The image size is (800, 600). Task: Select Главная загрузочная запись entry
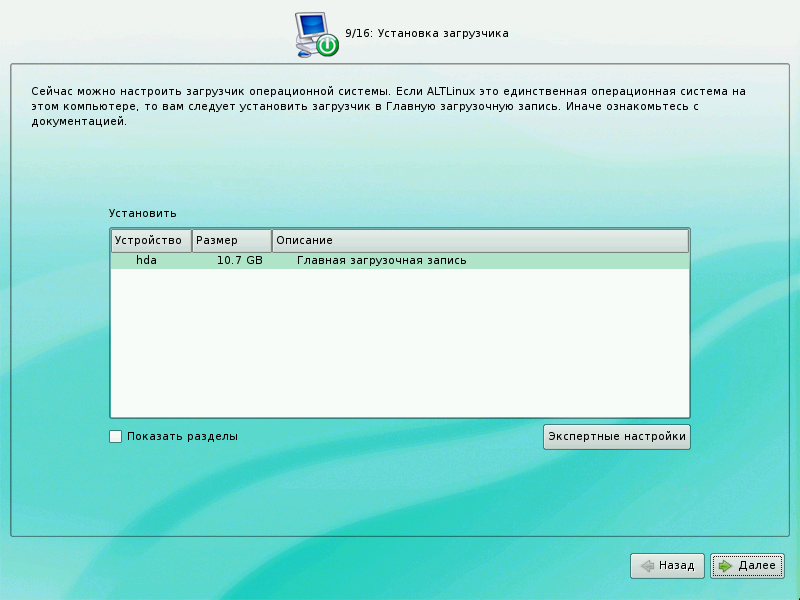pos(381,261)
